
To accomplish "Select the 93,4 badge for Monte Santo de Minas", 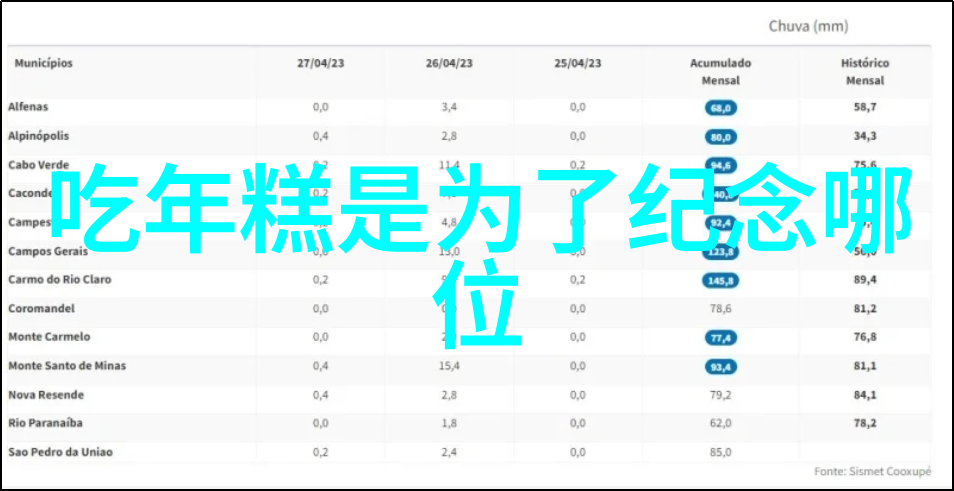I will 720,367.
